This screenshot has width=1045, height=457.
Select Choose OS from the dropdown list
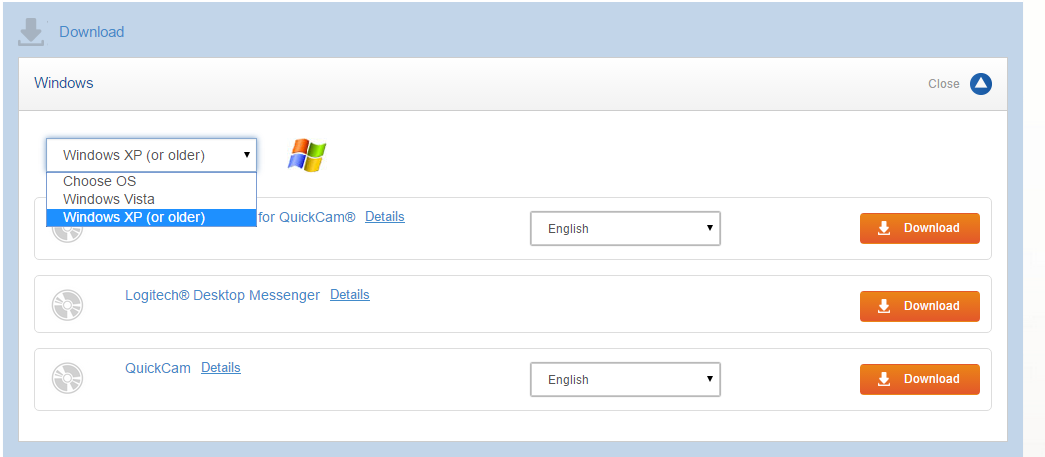click(x=151, y=181)
